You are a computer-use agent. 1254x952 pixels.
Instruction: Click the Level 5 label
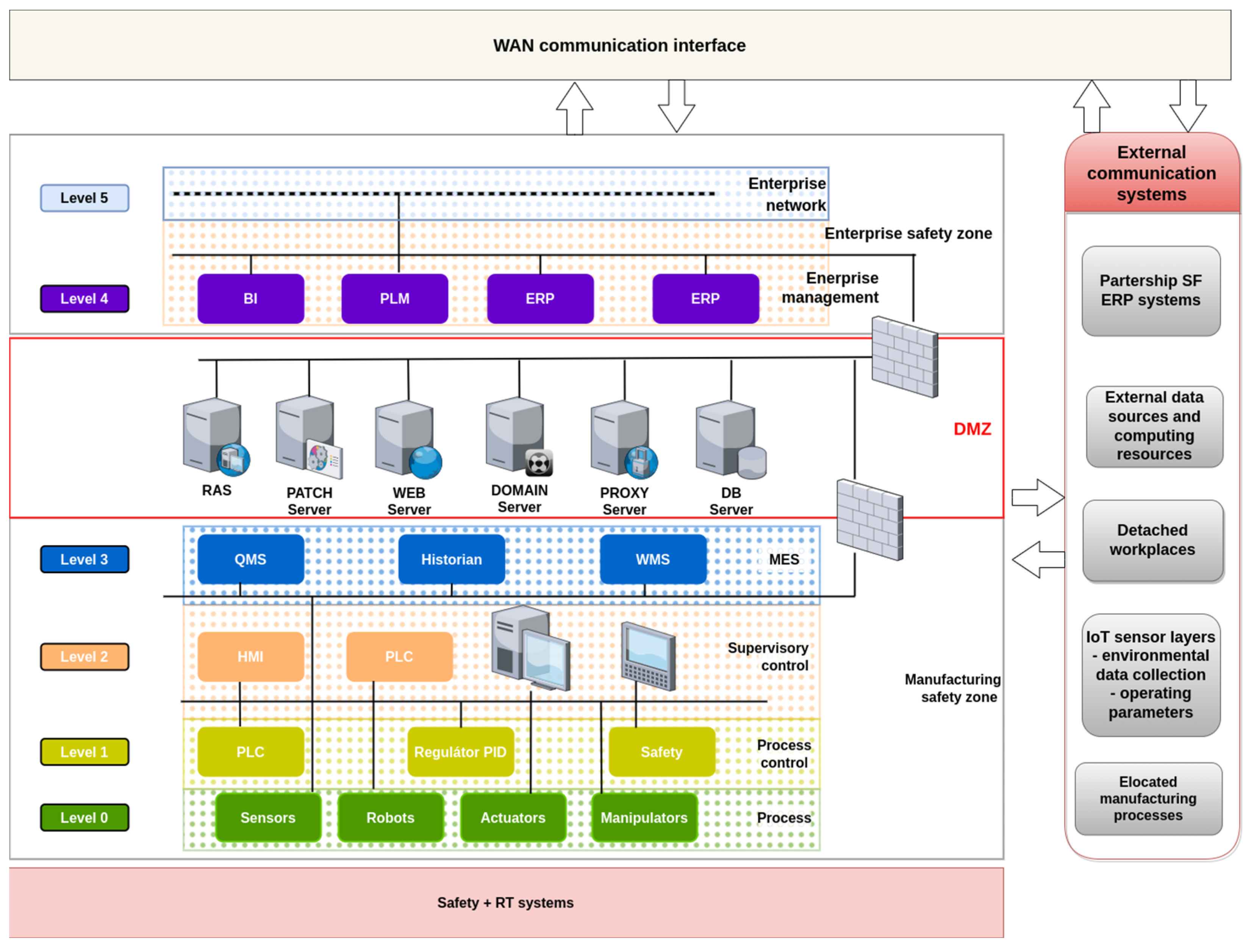coord(84,198)
